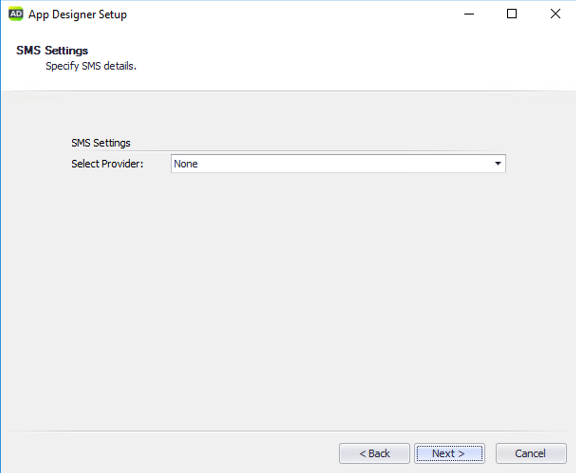Viewport: 576px width, 473px height.
Task: Click the SMS Settings group box label
Action: pyautogui.click(x=101, y=143)
